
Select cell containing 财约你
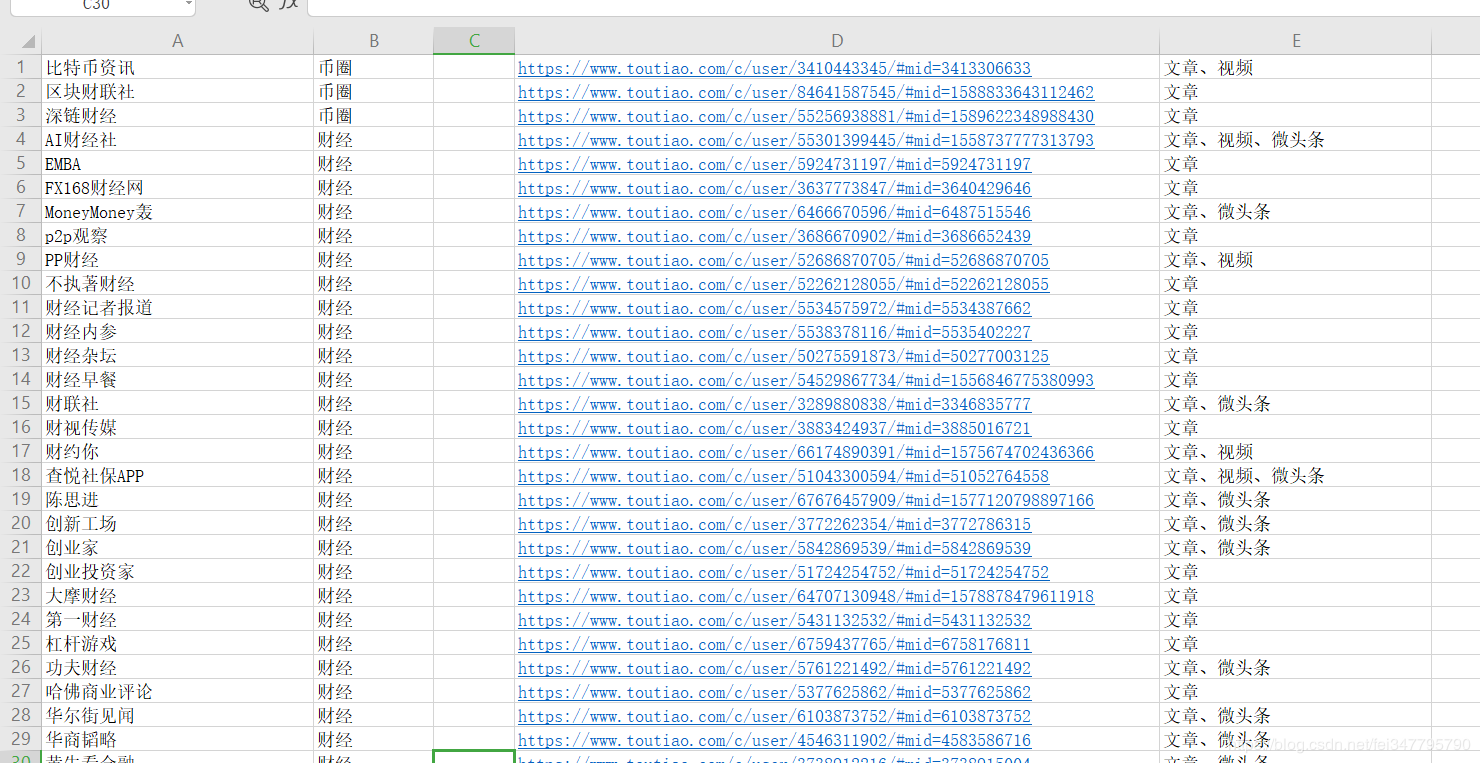pos(177,451)
